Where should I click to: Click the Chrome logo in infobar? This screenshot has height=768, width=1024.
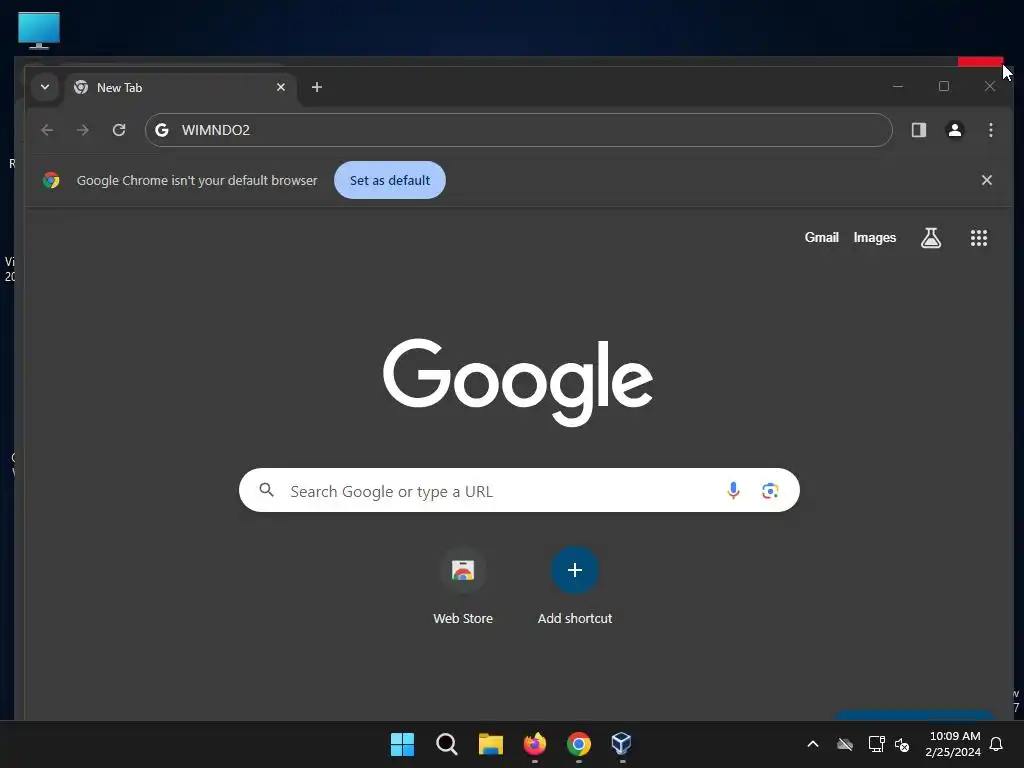(51, 180)
